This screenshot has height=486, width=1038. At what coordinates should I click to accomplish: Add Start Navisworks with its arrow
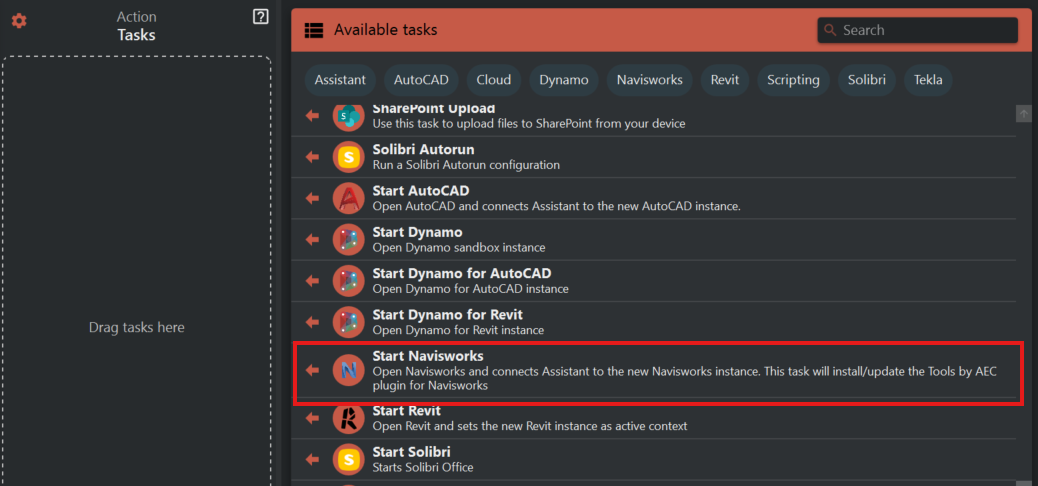pos(312,370)
